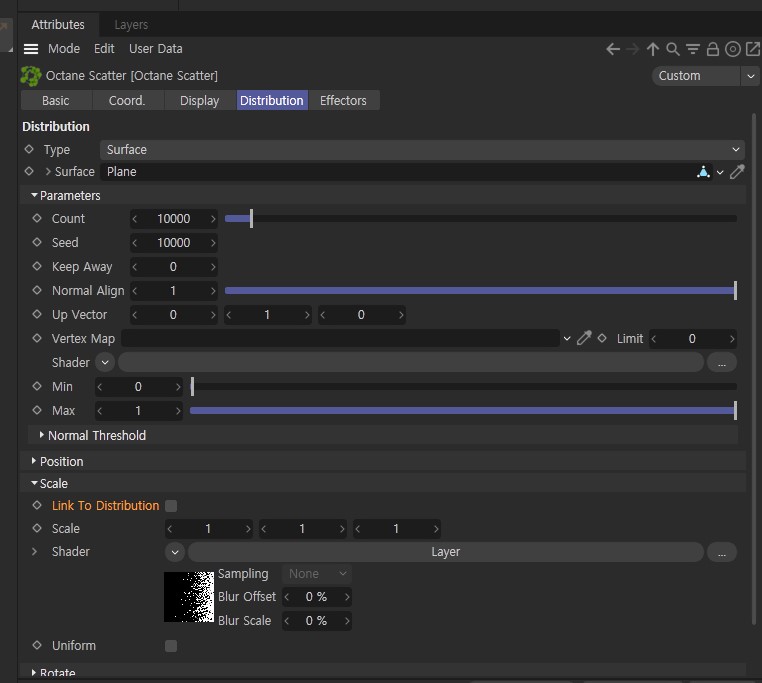Click the filter attributes icon

[693, 49]
